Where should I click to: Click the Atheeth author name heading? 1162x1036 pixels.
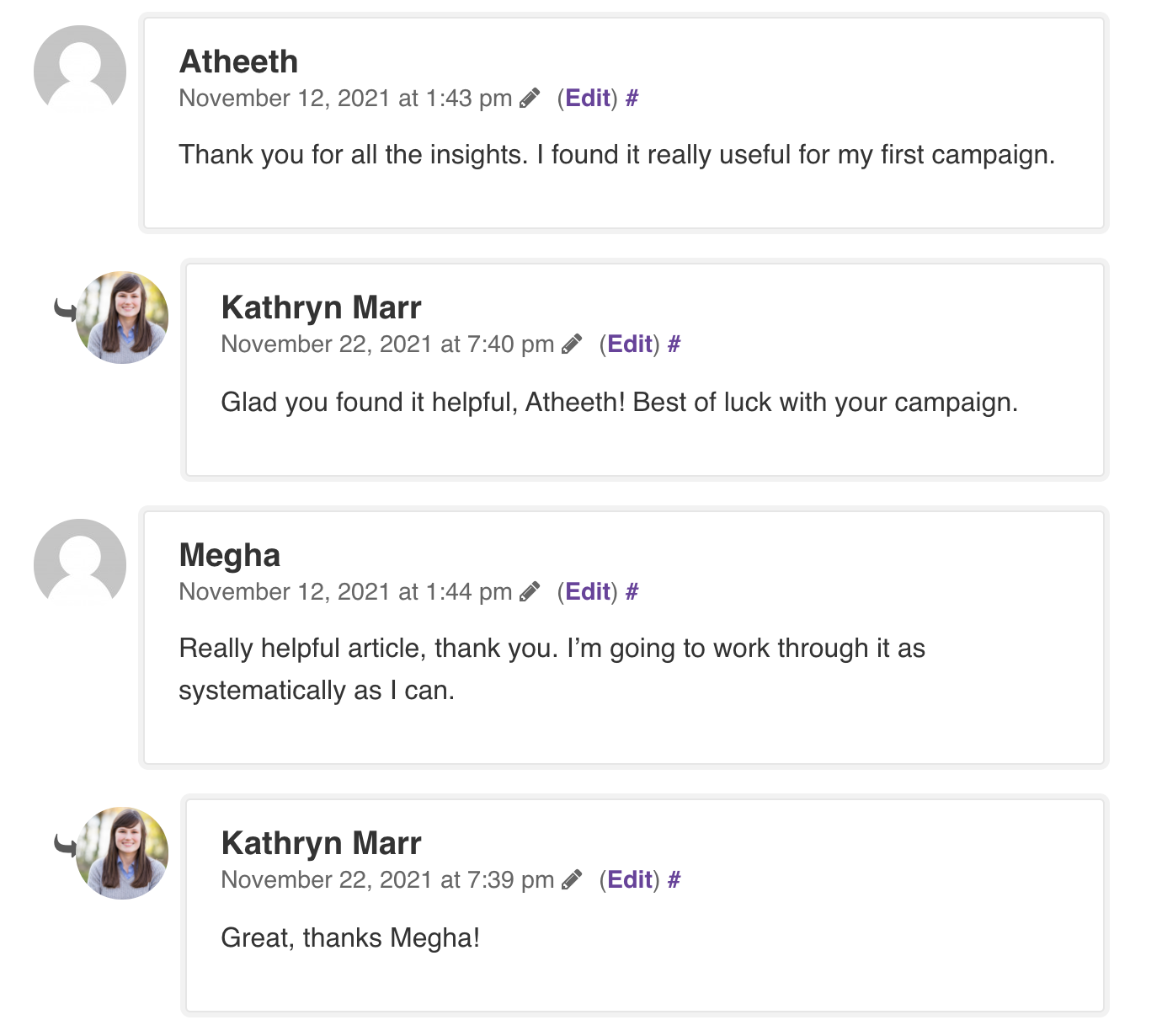239,62
